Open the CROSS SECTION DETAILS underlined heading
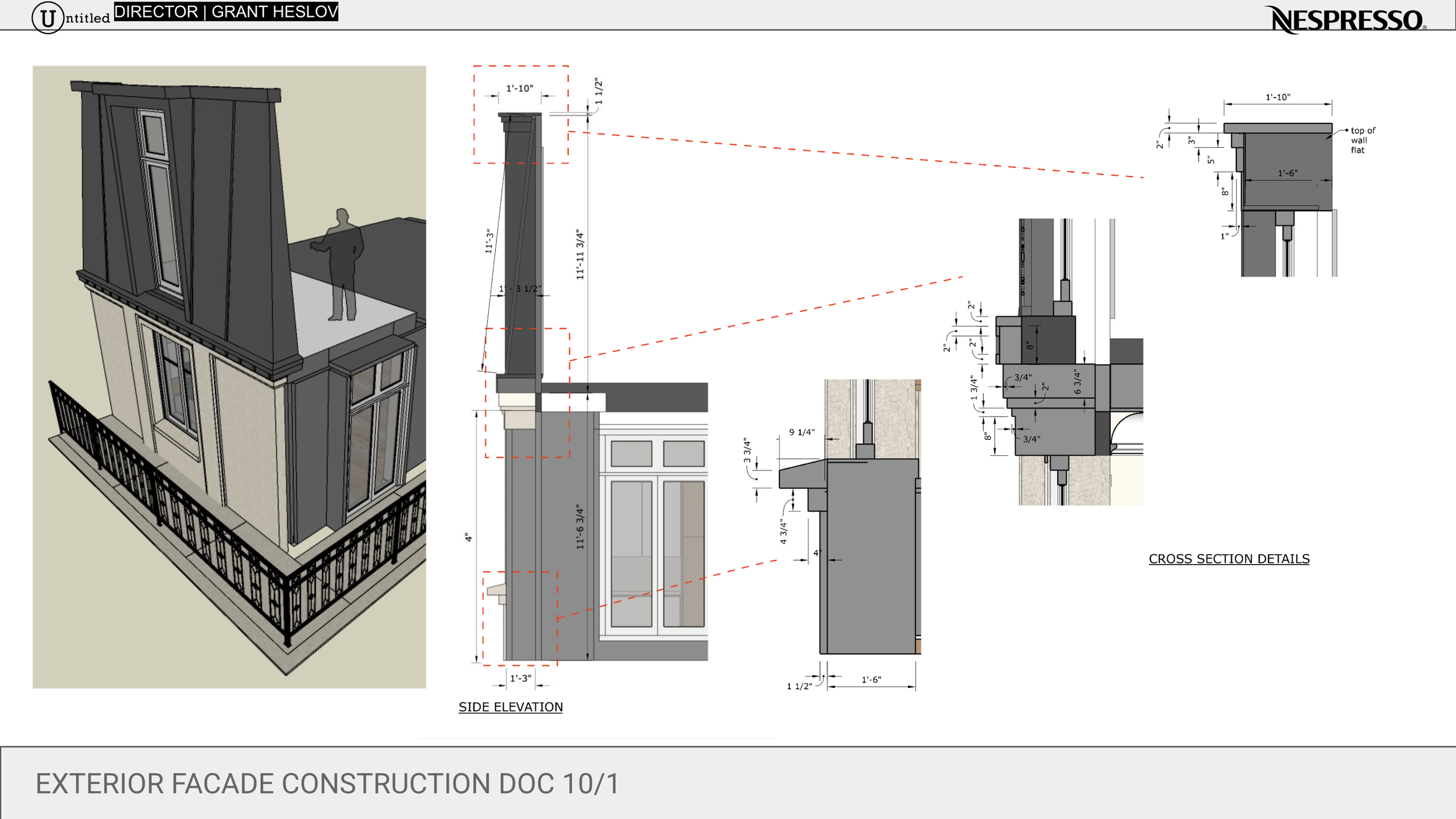Viewport: 1456px width, 819px height. (x=1229, y=559)
